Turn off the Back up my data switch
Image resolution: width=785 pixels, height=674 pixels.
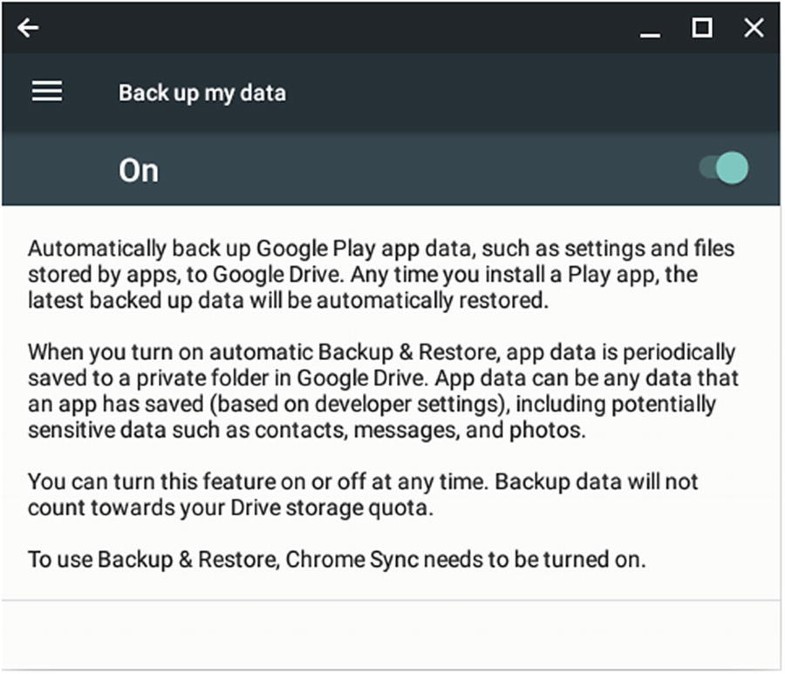coord(725,168)
